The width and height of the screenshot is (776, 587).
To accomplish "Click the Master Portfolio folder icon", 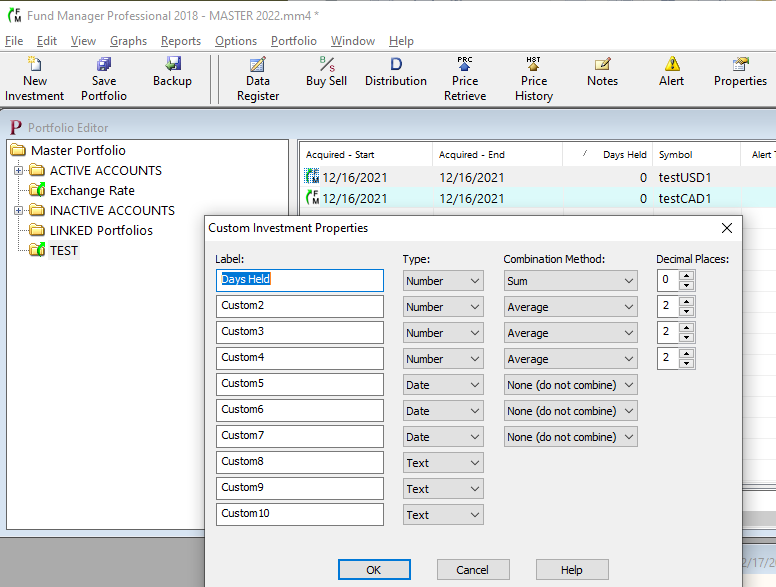I will [x=18, y=150].
